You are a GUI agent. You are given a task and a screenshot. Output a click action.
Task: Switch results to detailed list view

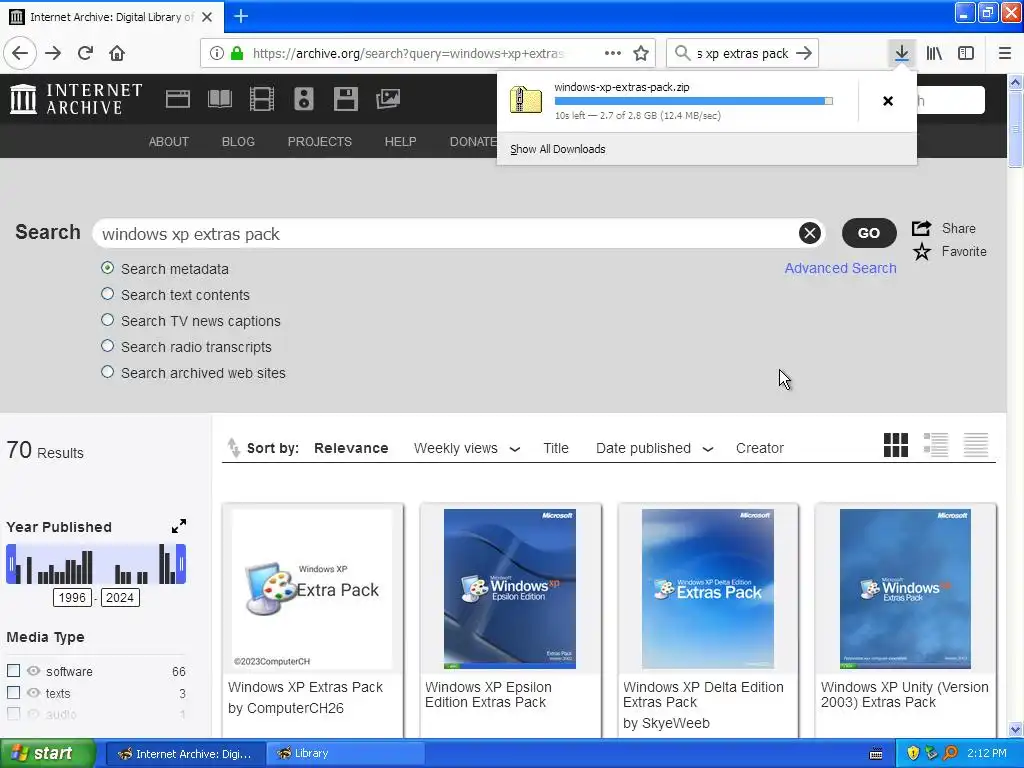(936, 445)
